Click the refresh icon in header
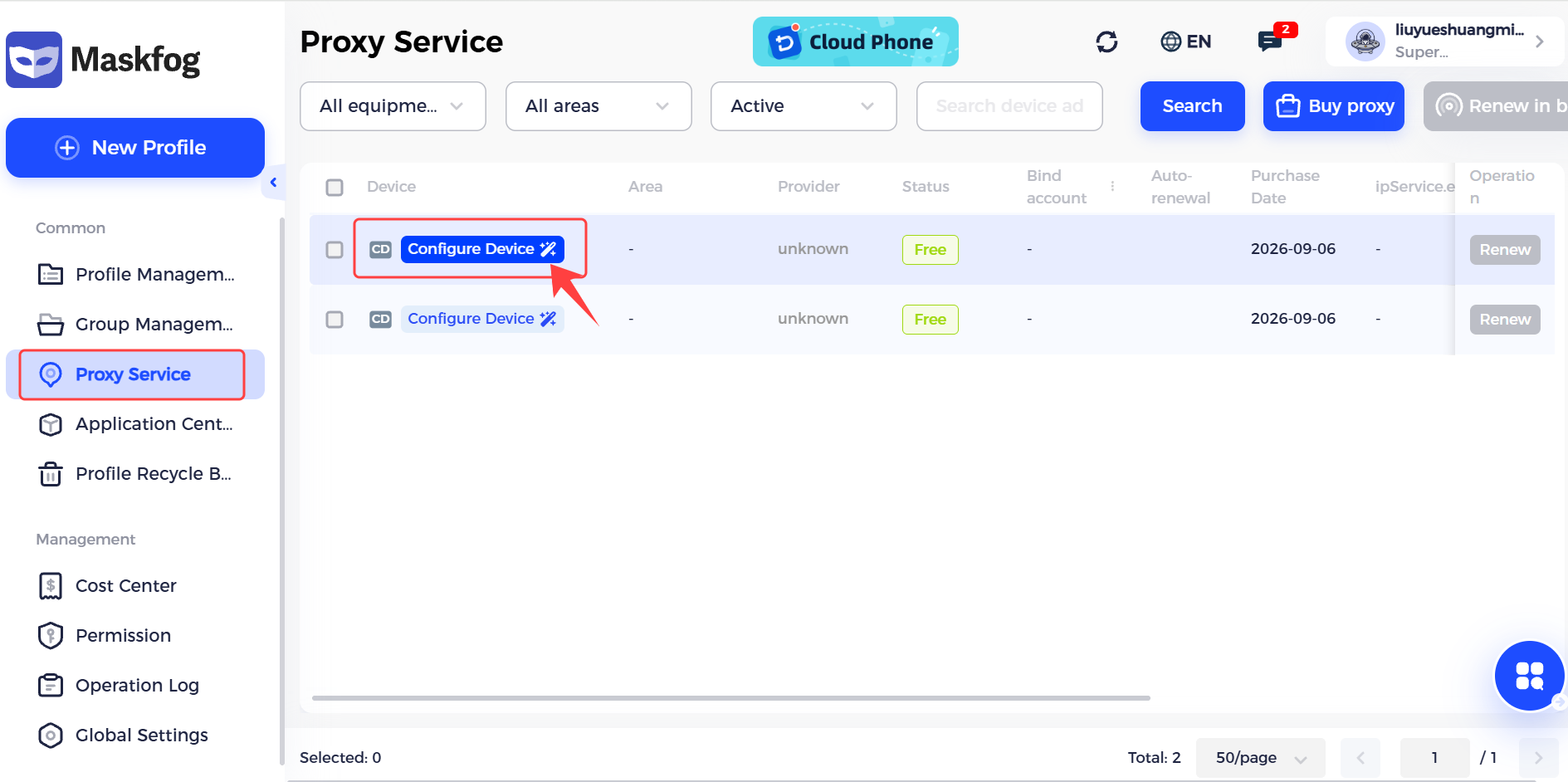 tap(1106, 42)
